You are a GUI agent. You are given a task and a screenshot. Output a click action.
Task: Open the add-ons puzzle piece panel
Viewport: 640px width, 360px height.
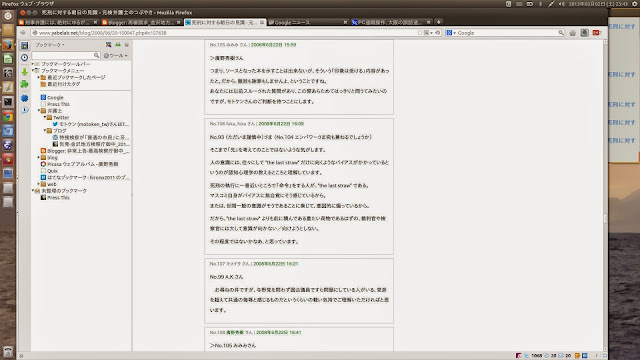pos(24,84)
